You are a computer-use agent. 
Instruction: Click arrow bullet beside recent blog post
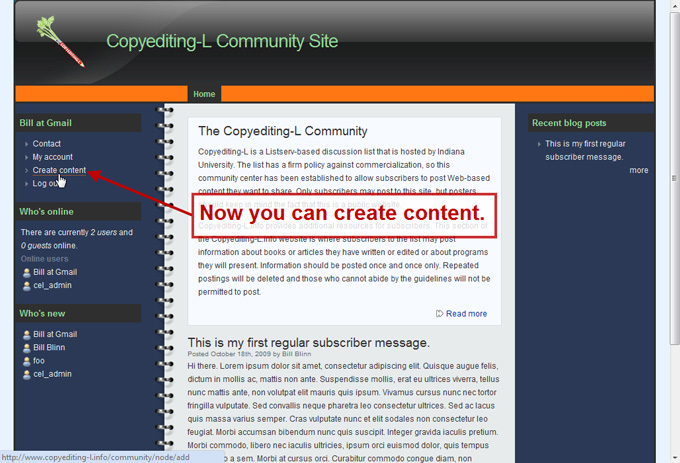click(x=539, y=144)
